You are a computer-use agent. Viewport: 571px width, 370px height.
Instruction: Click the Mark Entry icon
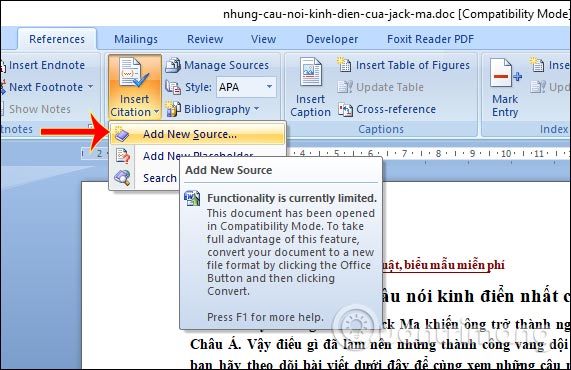(505, 73)
